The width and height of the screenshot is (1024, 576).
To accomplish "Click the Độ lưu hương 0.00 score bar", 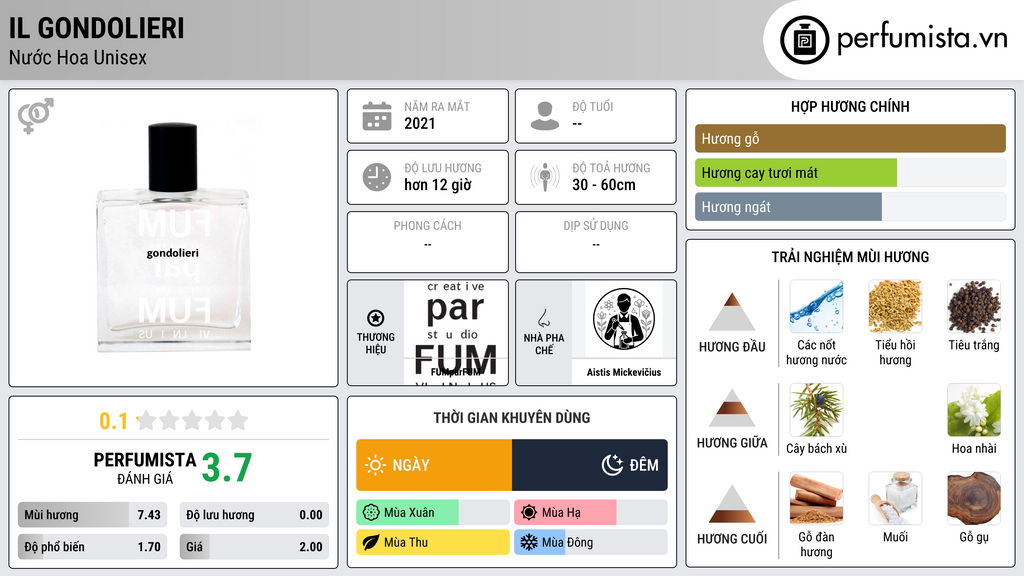I will click(254, 515).
